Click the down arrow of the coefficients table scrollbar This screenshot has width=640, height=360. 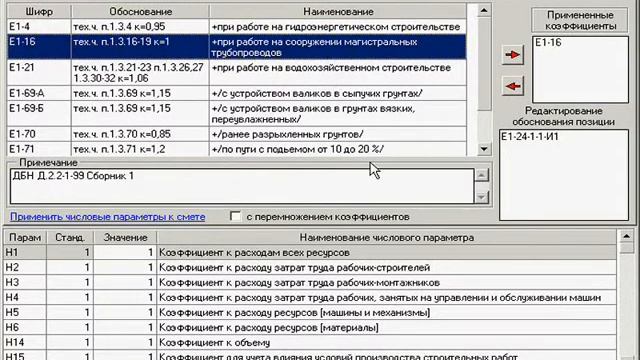pyautogui.click(x=484, y=149)
